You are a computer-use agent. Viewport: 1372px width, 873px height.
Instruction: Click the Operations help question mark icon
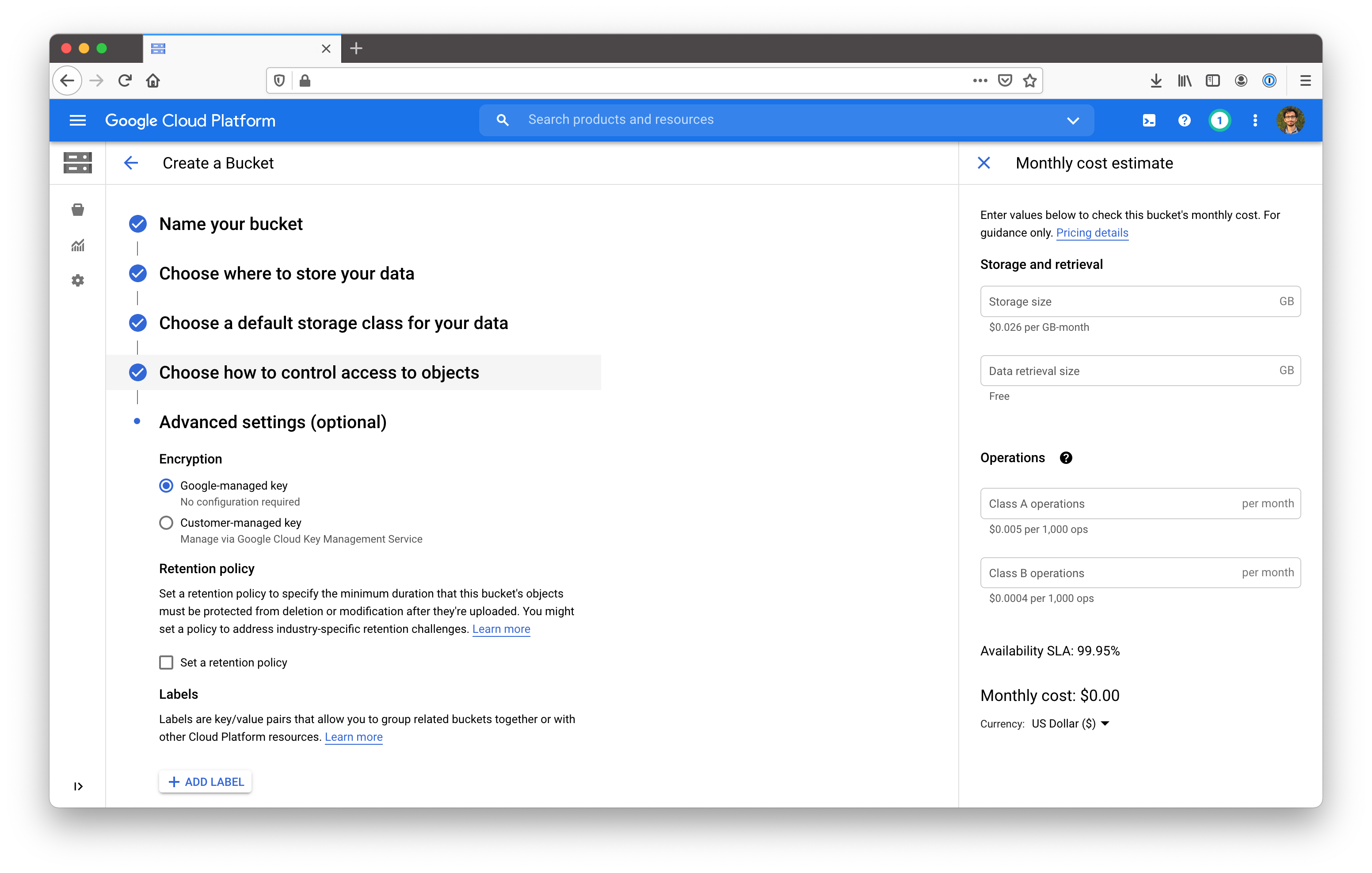(x=1065, y=458)
